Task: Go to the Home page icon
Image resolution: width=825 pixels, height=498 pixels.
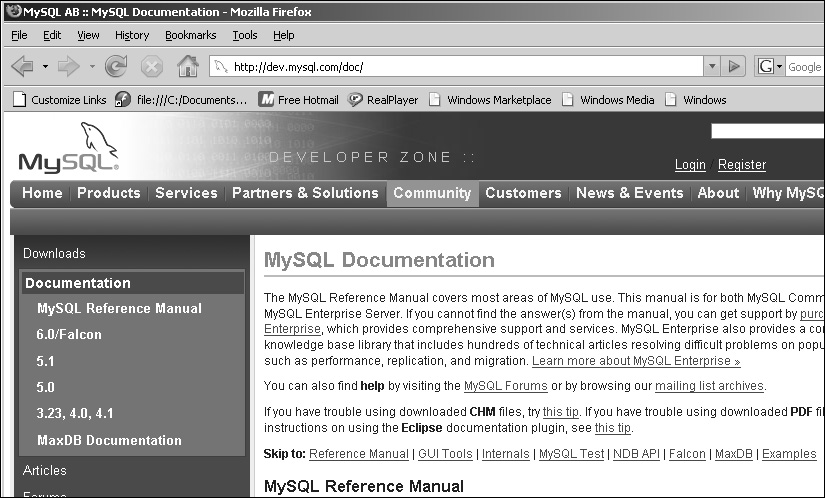Action: tap(187, 66)
